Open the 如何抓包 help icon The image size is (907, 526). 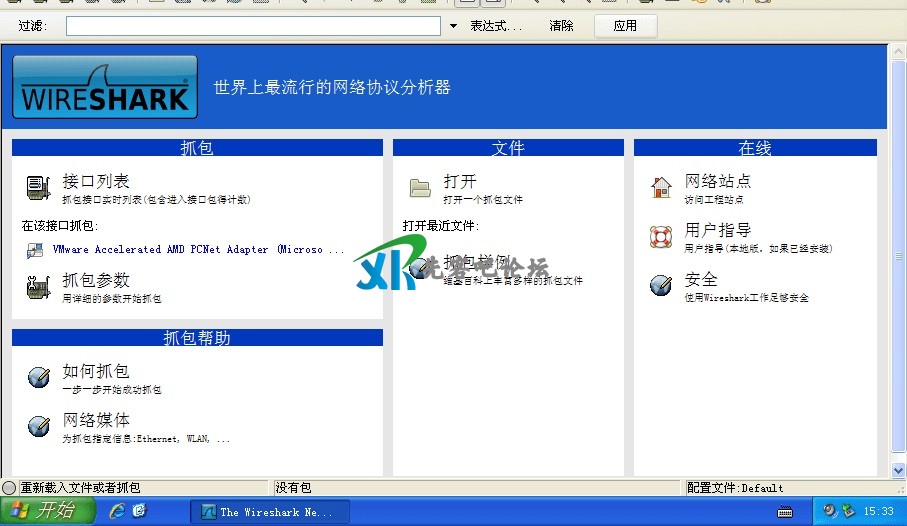tap(38, 377)
